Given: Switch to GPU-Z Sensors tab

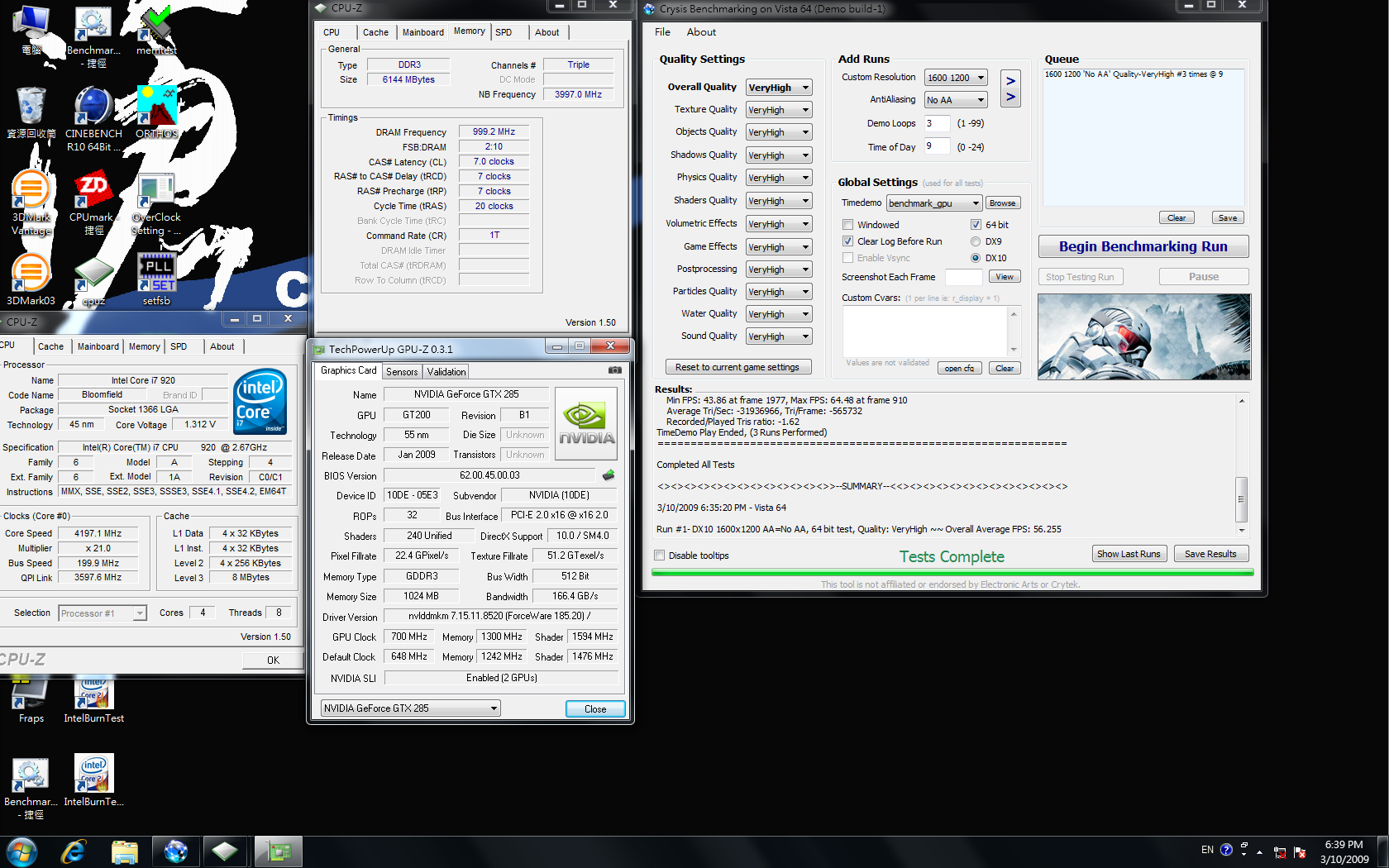Looking at the screenshot, I should coord(402,372).
